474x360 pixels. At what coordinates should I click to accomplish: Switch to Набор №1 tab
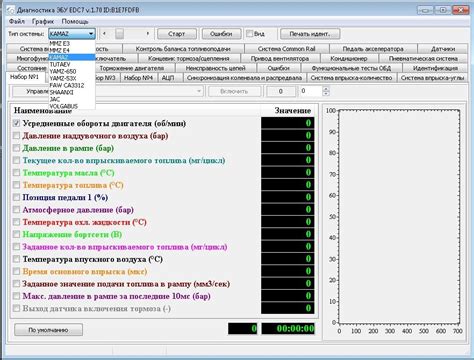[24, 77]
